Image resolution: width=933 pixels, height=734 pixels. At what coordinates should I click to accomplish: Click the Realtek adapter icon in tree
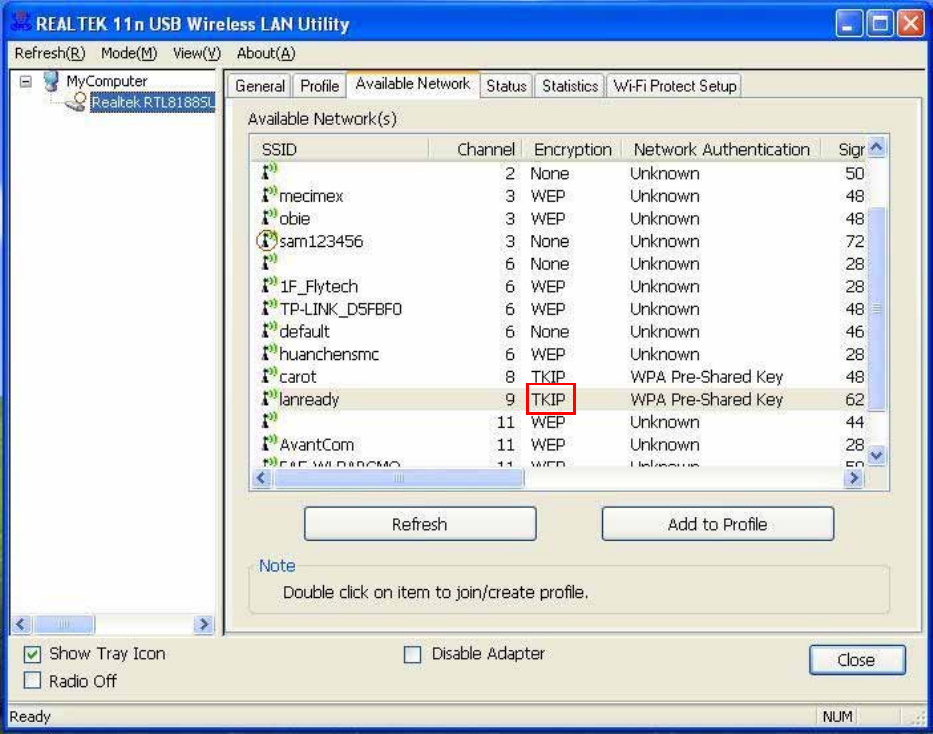(x=76, y=102)
